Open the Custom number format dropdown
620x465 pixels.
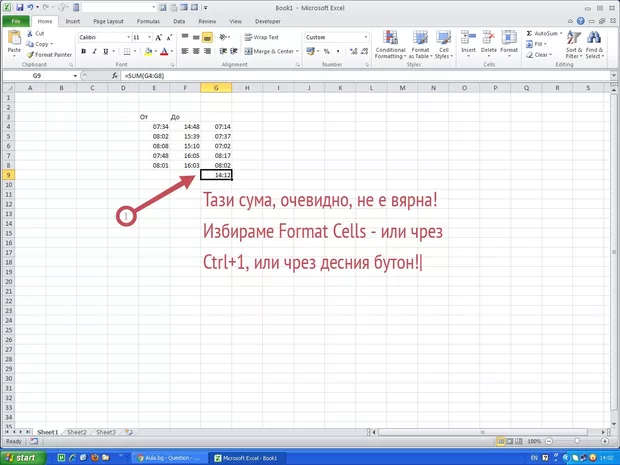pyautogui.click(x=366, y=37)
